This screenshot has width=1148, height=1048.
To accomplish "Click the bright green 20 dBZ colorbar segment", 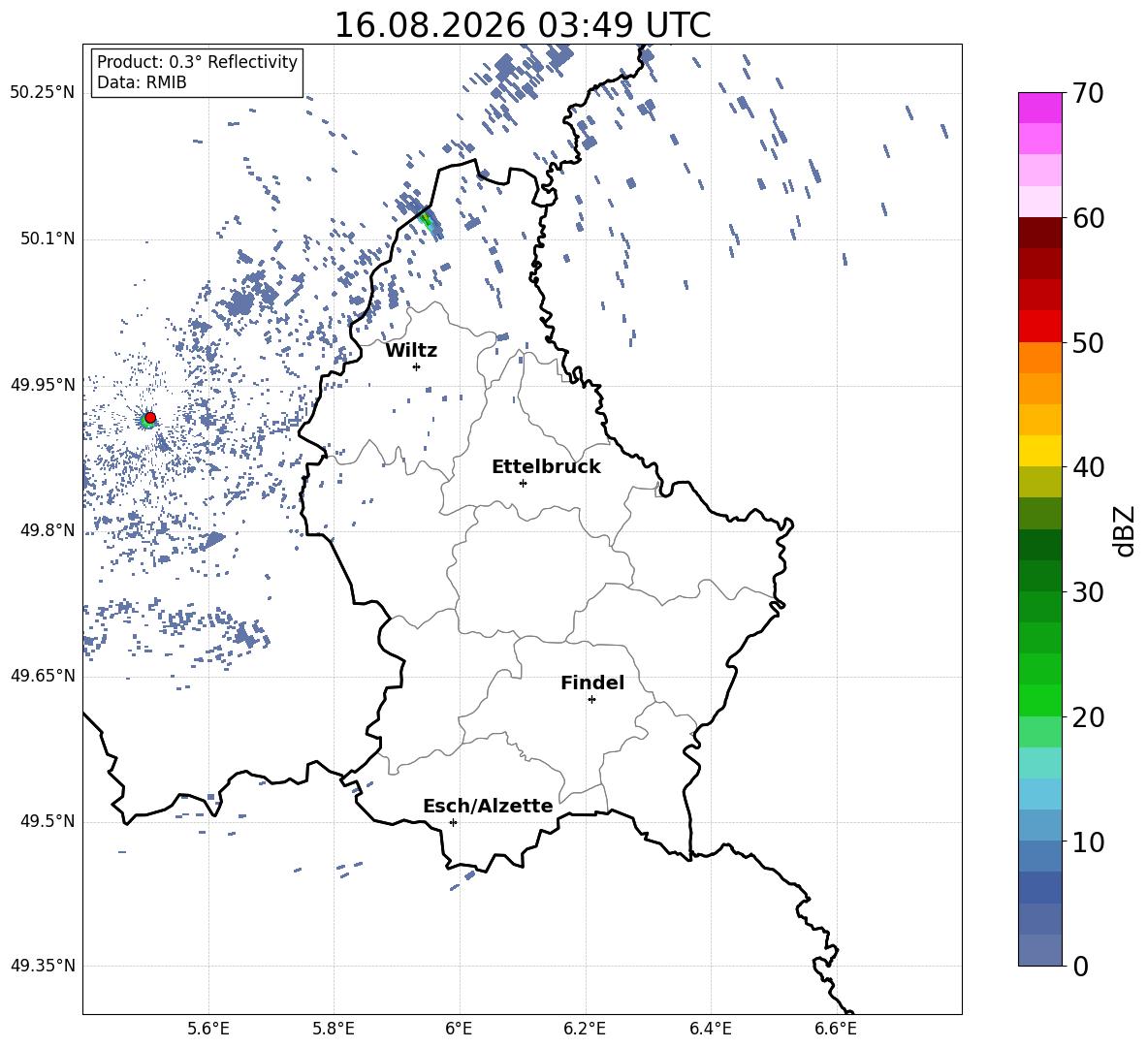I will coord(1039,700).
